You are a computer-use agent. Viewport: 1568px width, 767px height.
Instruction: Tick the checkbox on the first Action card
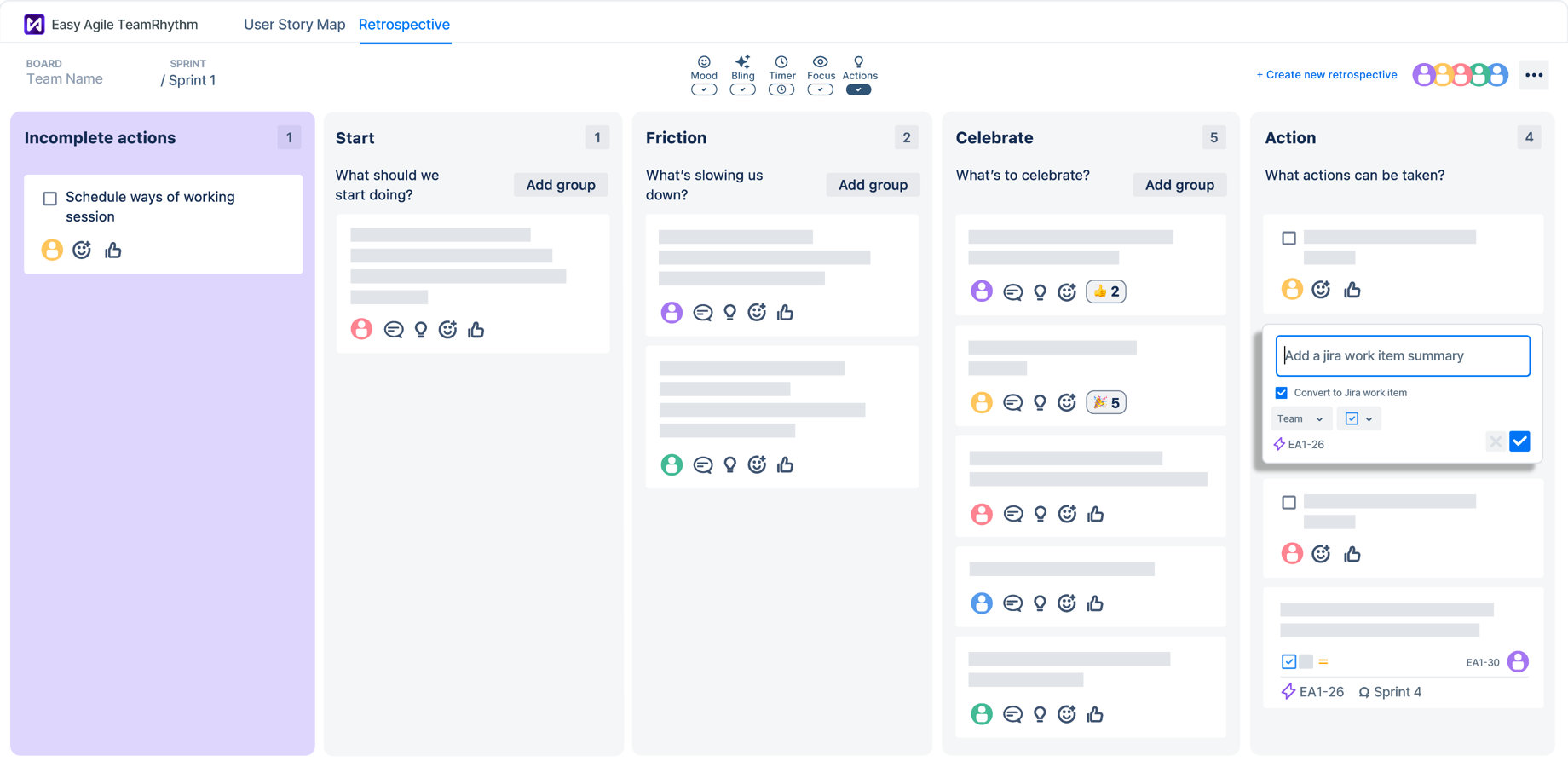coord(1289,239)
